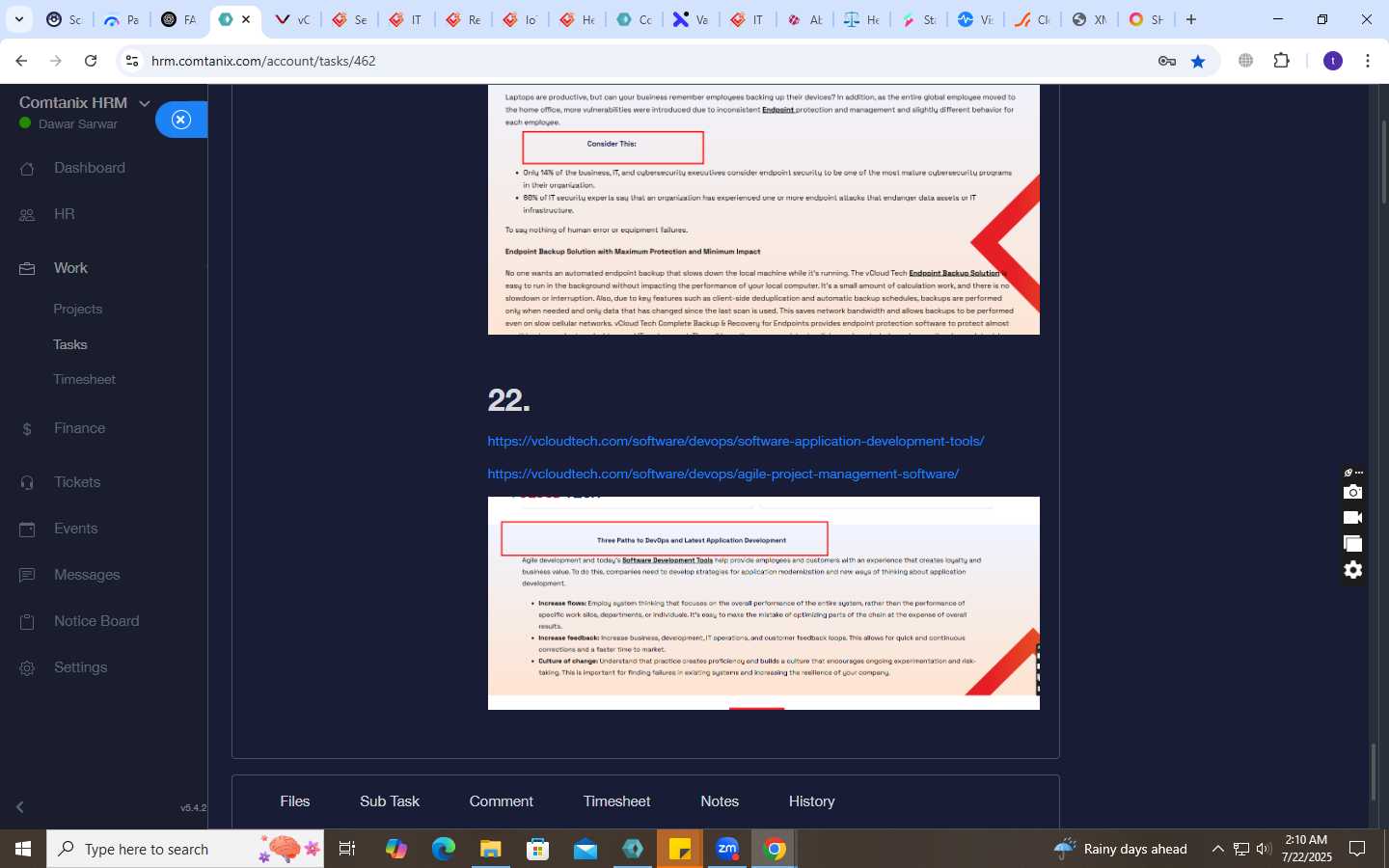Open the Rainy days ahead weather widget

1121,849
